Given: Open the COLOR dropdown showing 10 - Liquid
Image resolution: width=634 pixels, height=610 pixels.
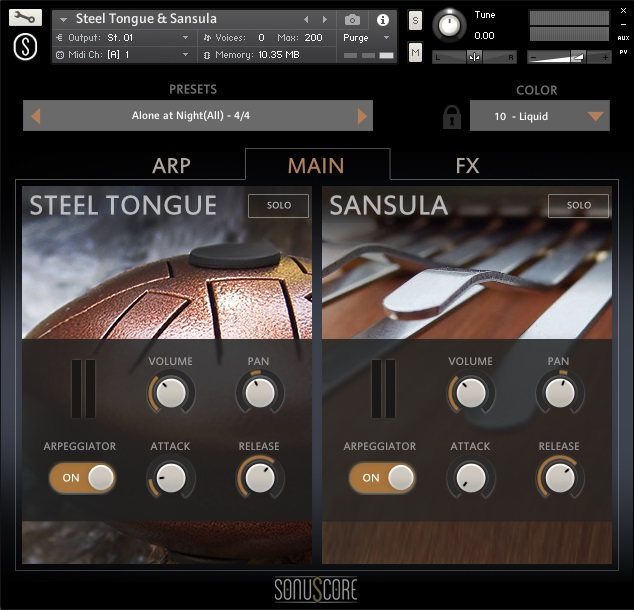Looking at the screenshot, I should (540, 116).
